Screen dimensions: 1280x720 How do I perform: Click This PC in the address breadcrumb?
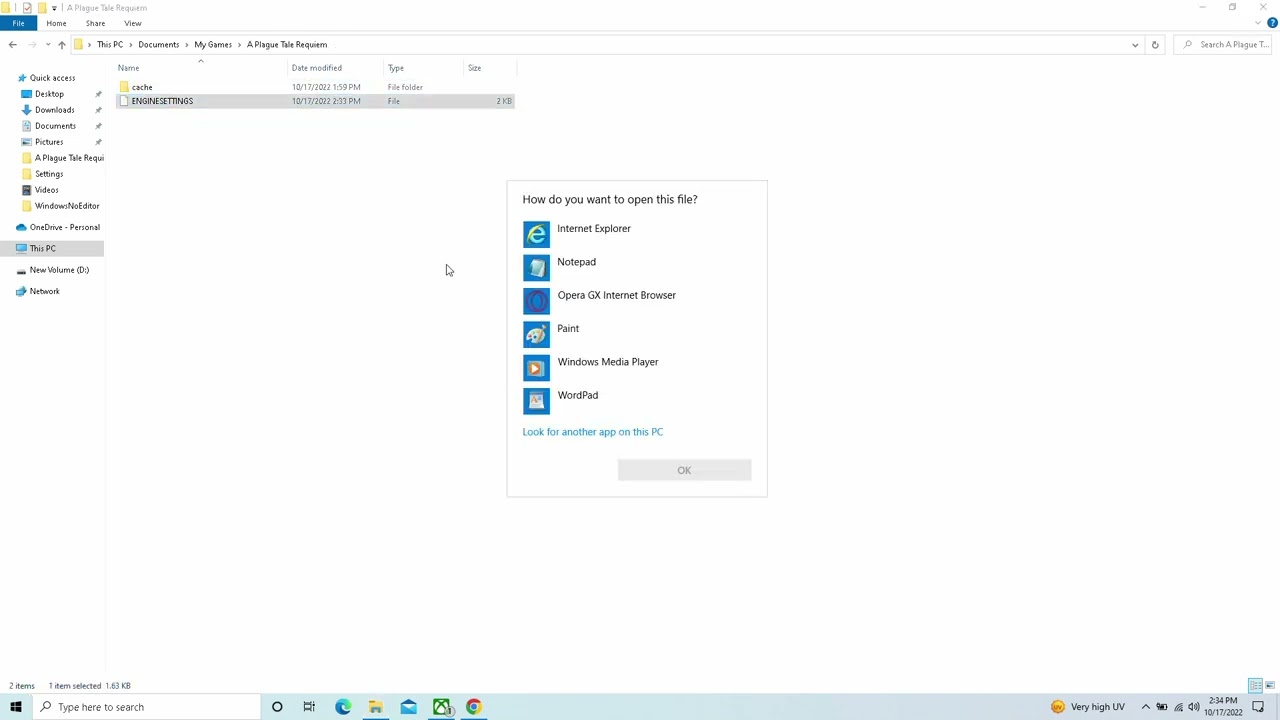[110, 44]
